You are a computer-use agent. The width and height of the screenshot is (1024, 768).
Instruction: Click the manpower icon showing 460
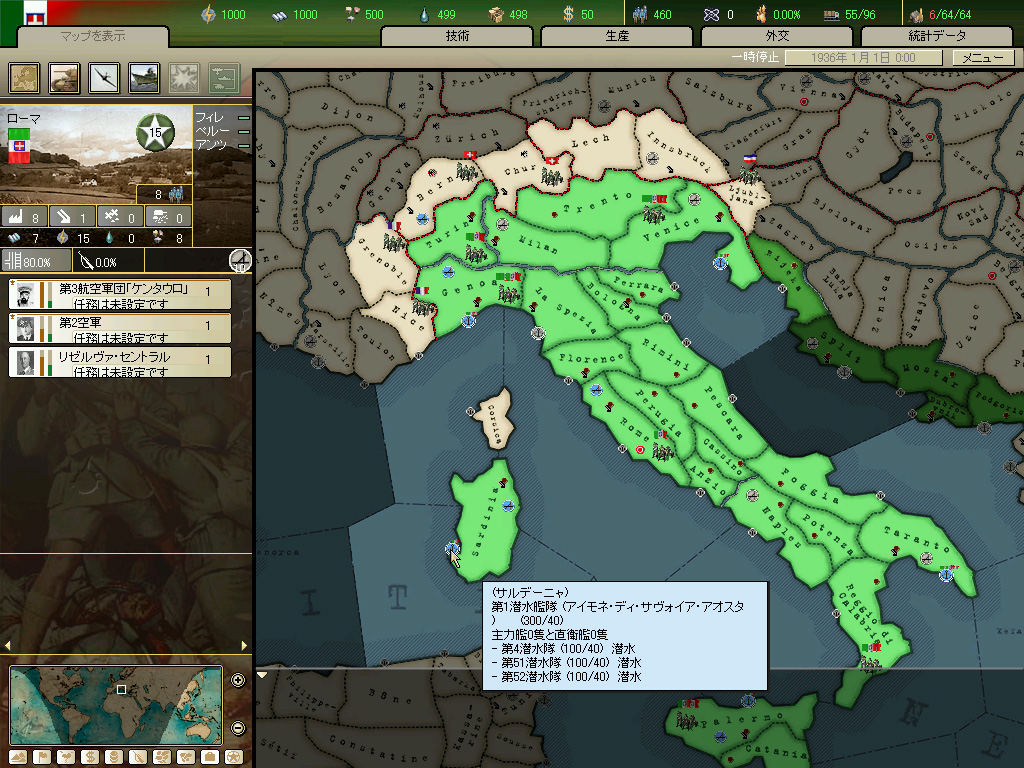click(639, 14)
